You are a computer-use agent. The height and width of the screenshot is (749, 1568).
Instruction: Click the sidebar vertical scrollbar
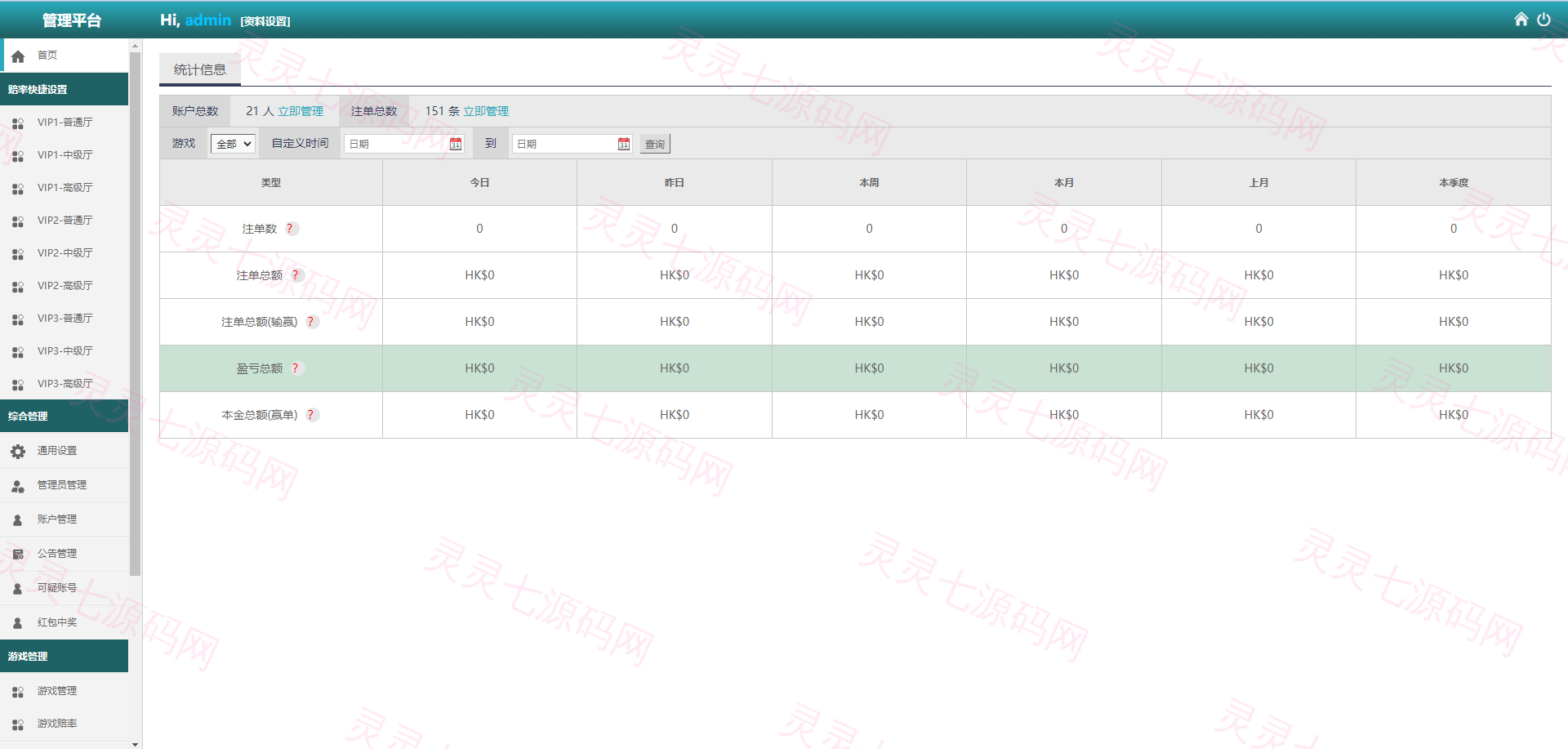coord(135,314)
